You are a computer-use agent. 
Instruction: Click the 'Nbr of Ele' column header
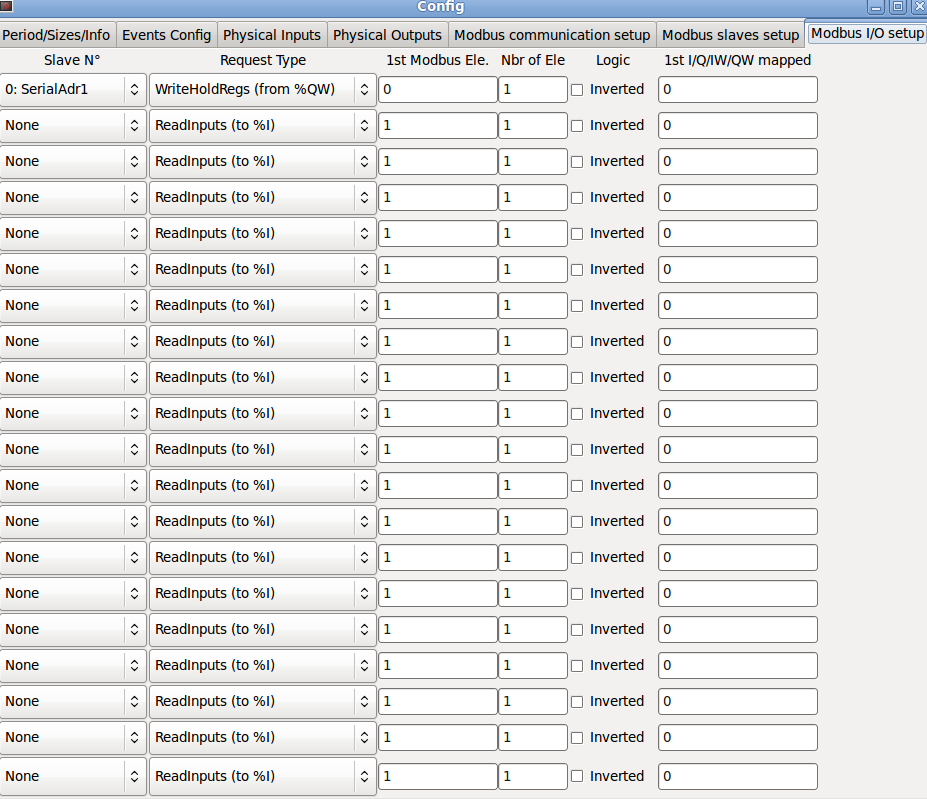point(533,60)
